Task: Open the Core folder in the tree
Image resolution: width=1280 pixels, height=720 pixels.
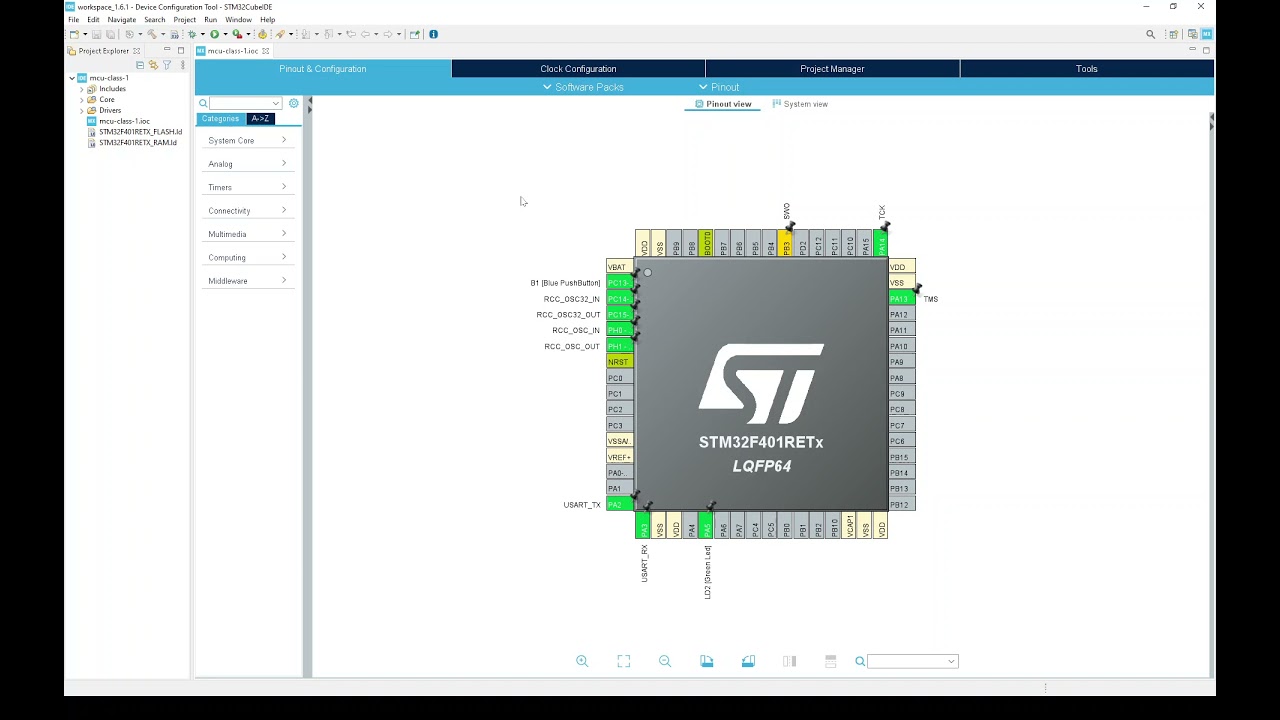Action: [x=106, y=100]
